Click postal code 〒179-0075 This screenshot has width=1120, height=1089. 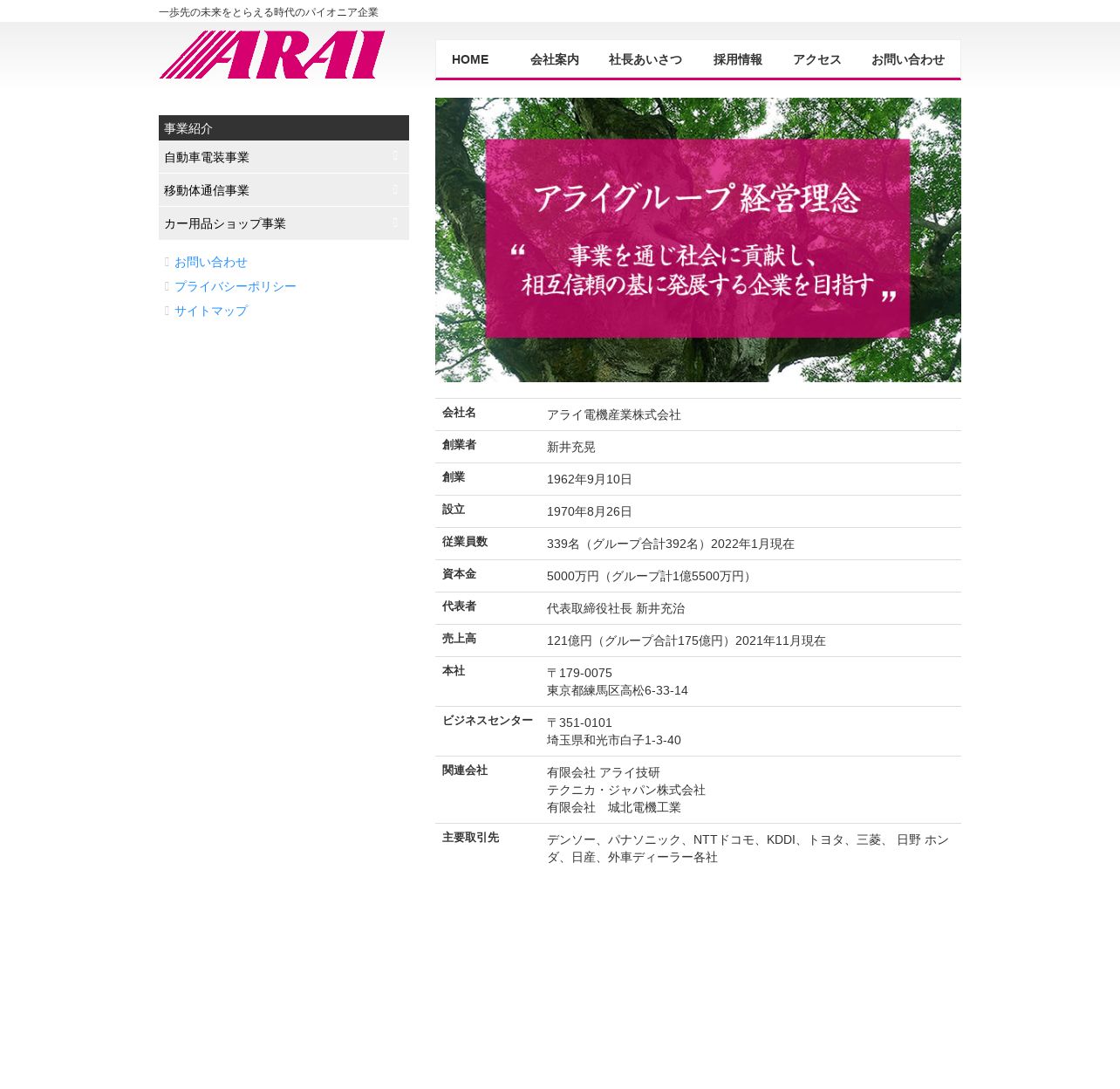(579, 674)
